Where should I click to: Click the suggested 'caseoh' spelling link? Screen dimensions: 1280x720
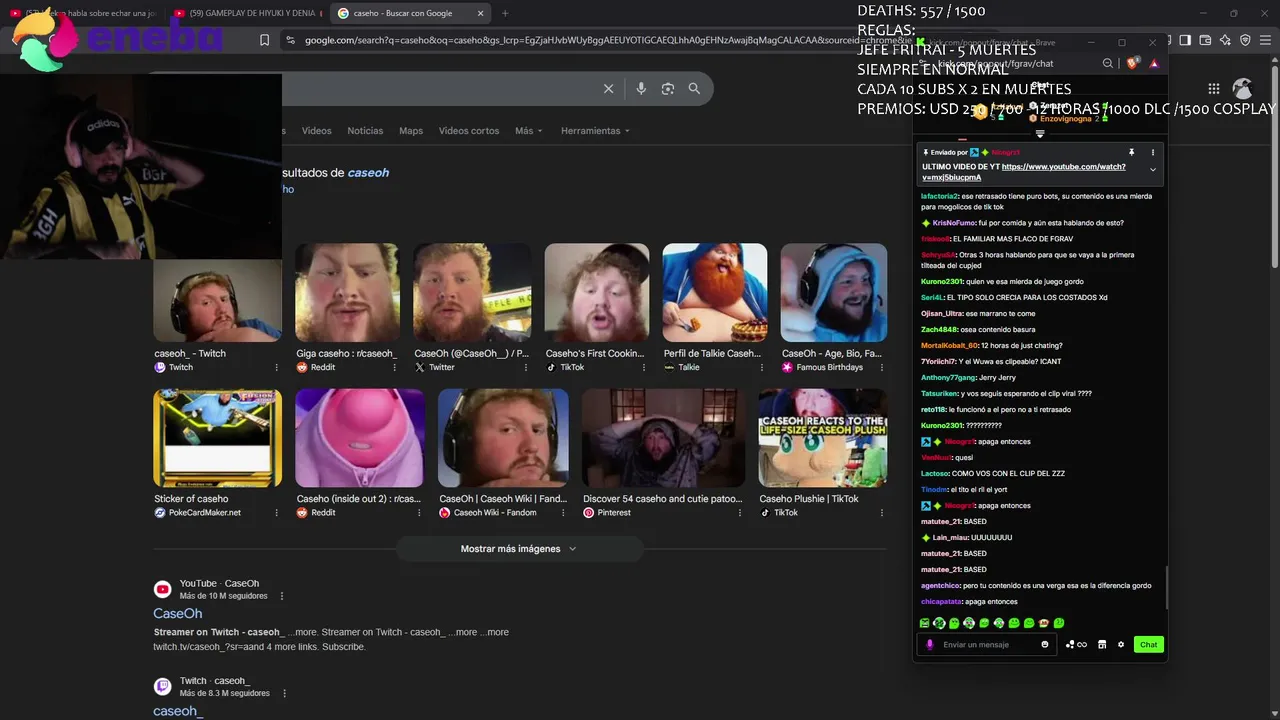(x=368, y=173)
